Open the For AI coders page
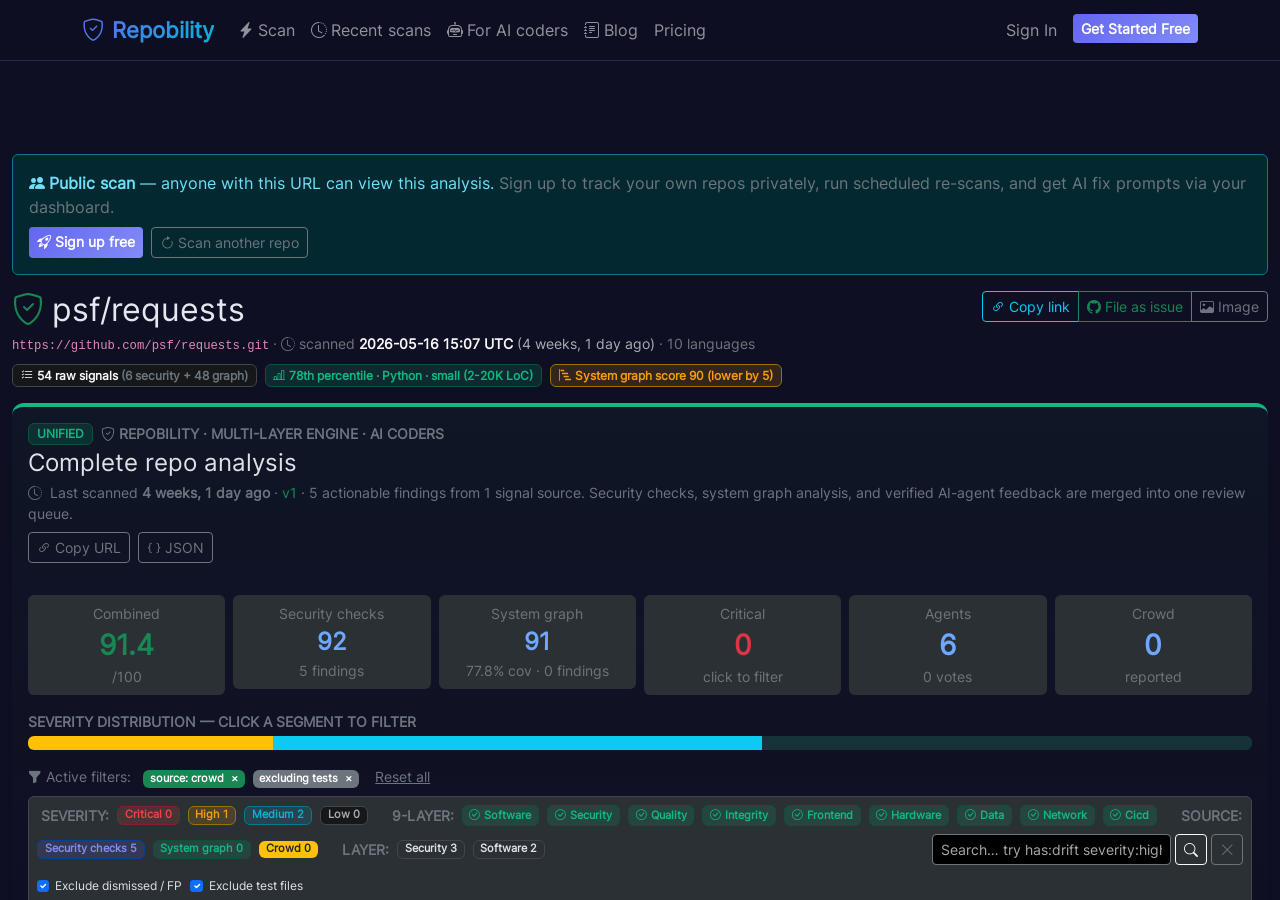 507,30
